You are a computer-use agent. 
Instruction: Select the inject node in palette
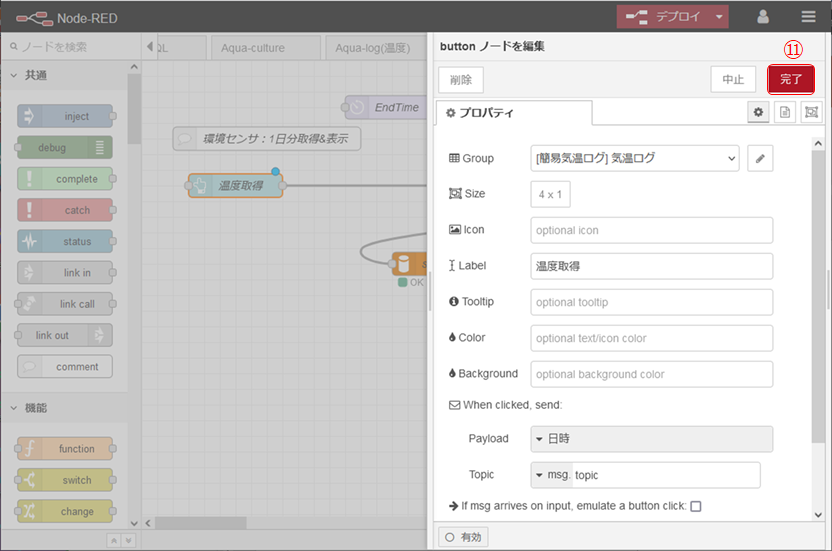[x=65, y=116]
